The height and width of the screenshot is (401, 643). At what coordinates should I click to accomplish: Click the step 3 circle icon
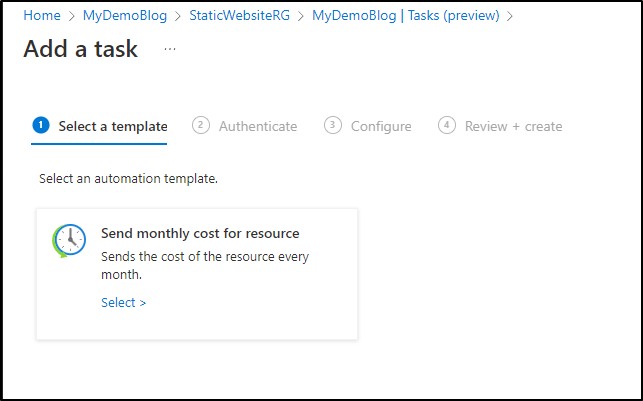333,125
